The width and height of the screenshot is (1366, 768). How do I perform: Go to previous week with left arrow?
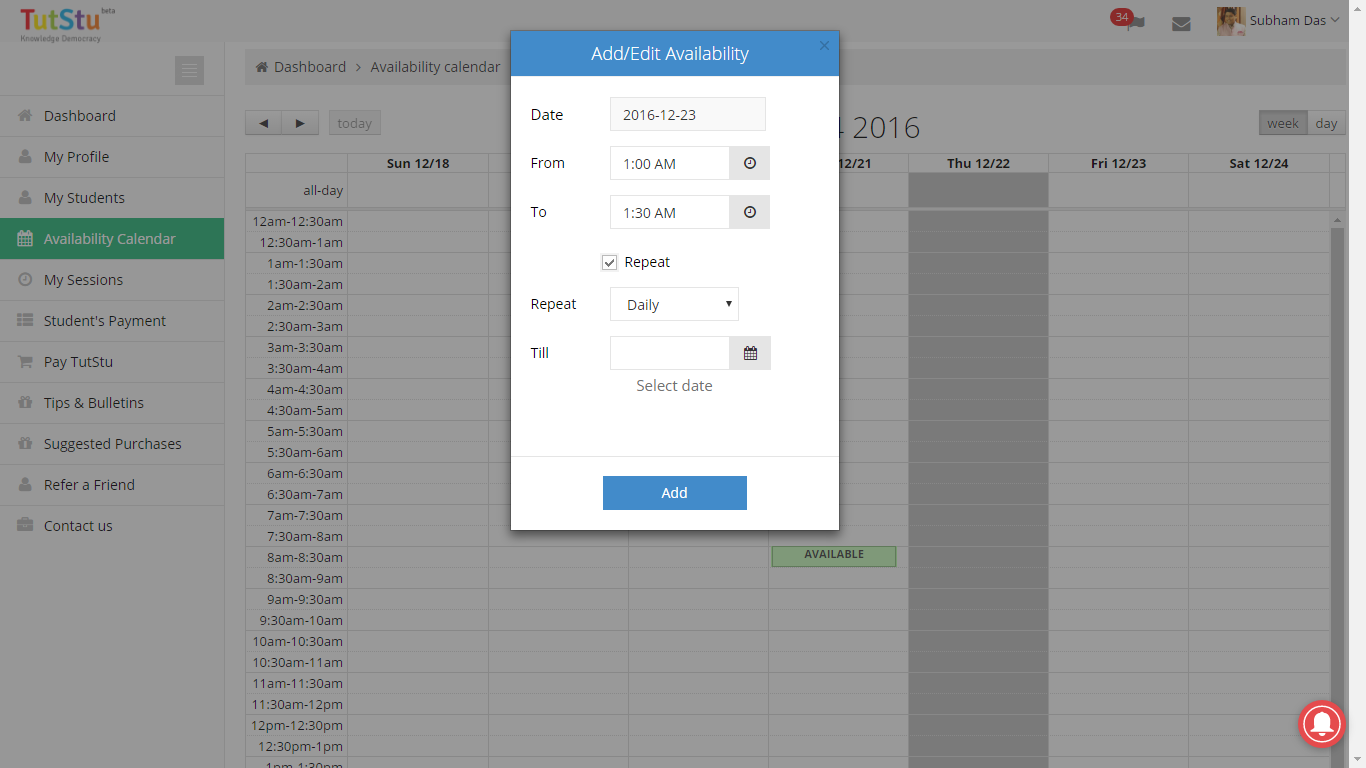coord(263,123)
